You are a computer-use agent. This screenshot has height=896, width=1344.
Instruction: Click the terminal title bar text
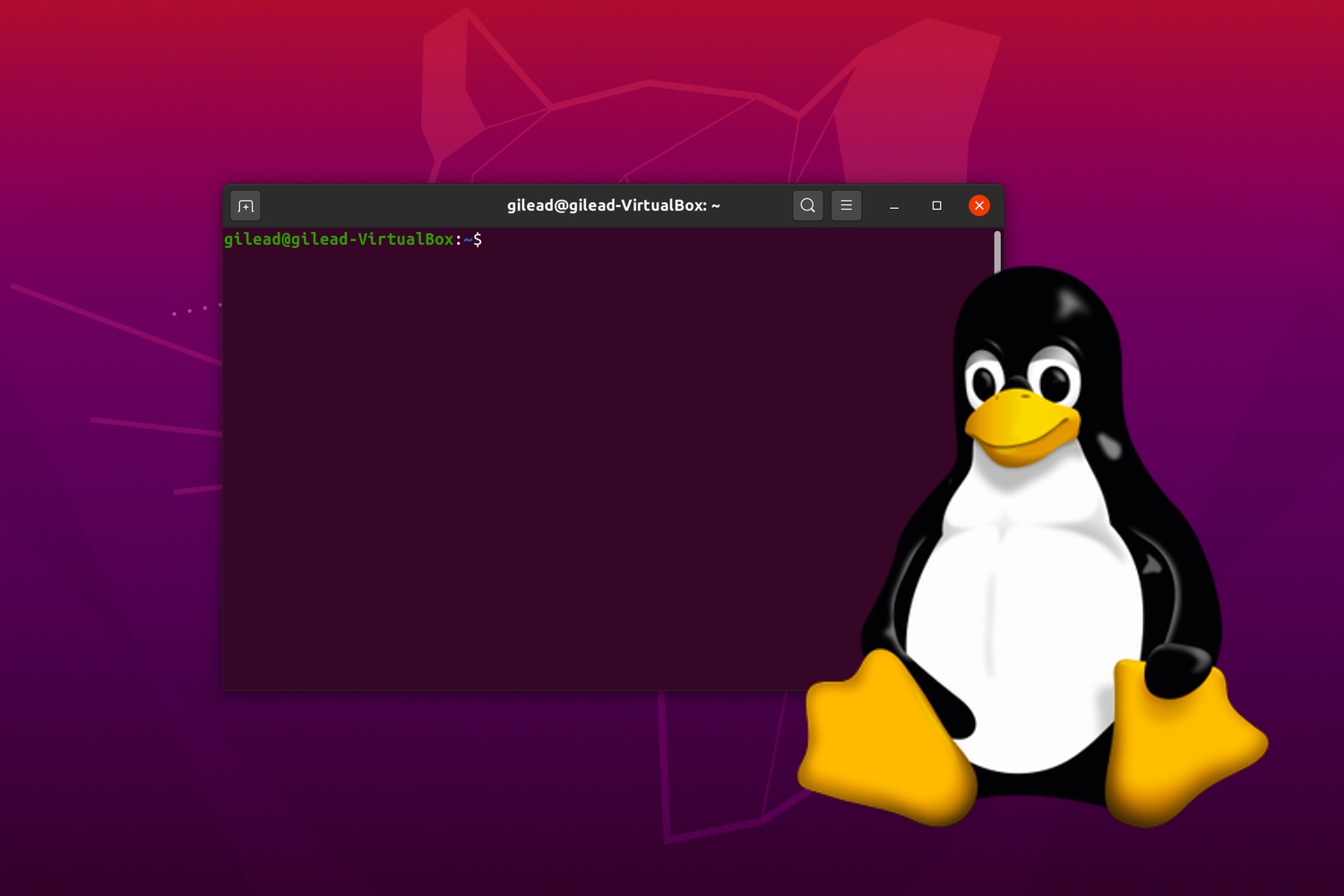613,206
